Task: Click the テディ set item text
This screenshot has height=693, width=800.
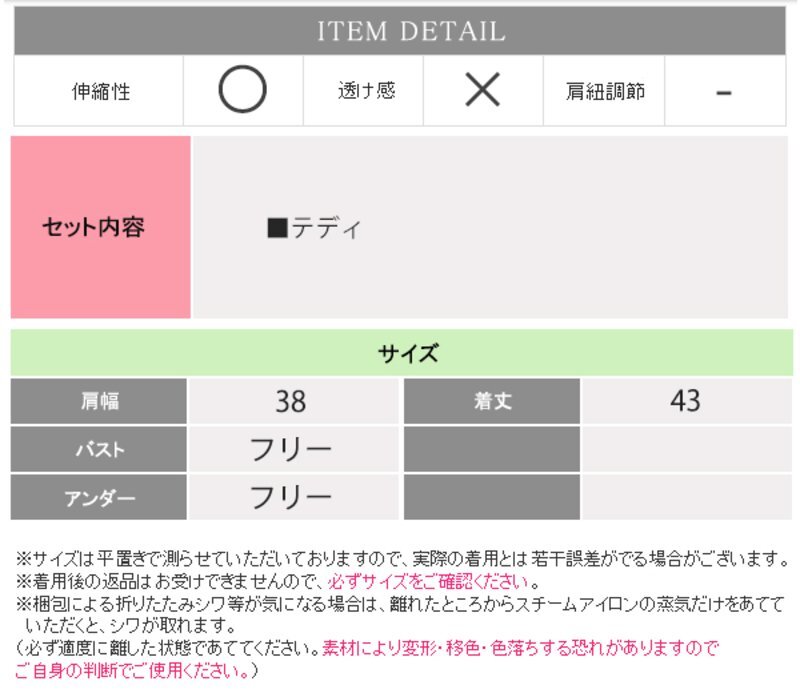Action: coord(326,228)
